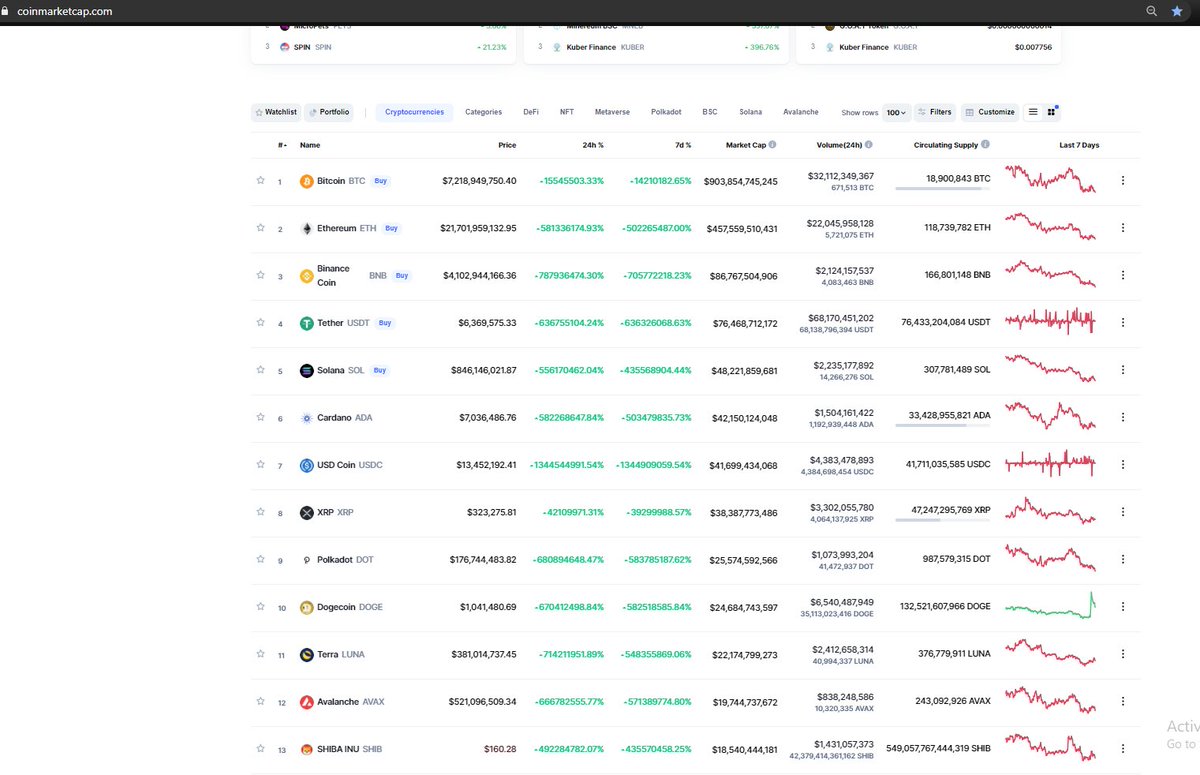Screen dimensions: 1200x775
Task: Select the Metaverse tab
Action: tap(612, 112)
